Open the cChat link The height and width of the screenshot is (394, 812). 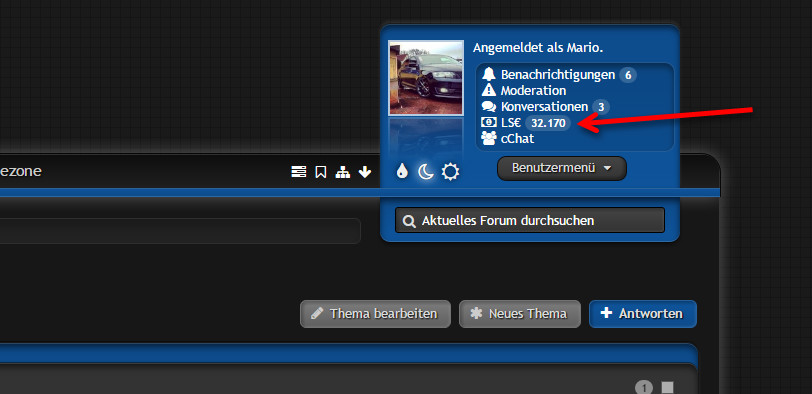pyautogui.click(x=517, y=139)
